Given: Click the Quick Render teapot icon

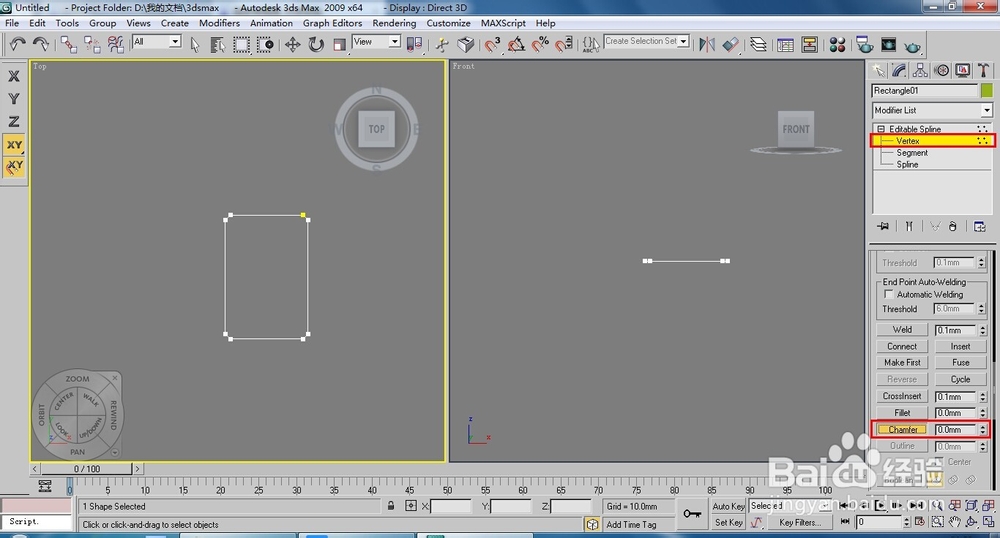Looking at the screenshot, I should click(x=913, y=46).
